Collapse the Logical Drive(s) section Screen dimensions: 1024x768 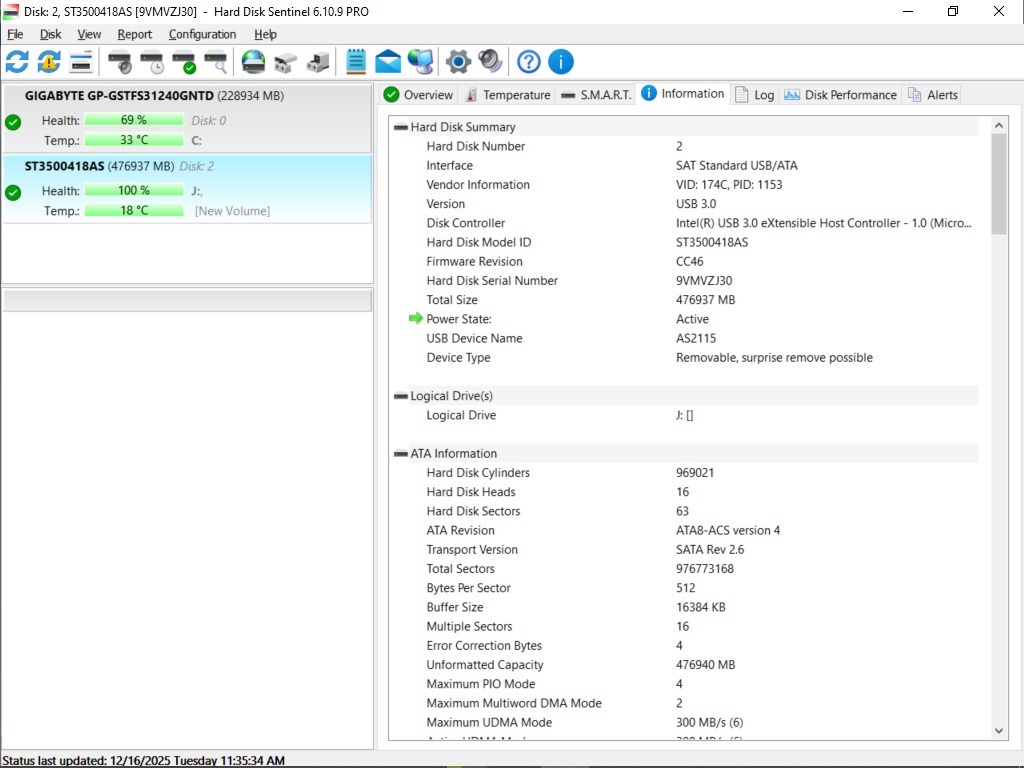click(x=401, y=396)
